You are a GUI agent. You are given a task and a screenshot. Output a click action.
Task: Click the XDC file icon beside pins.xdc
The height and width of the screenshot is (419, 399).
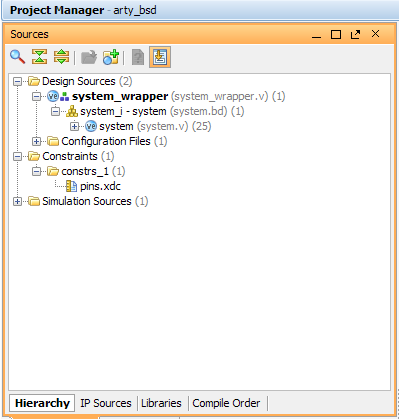point(72,186)
